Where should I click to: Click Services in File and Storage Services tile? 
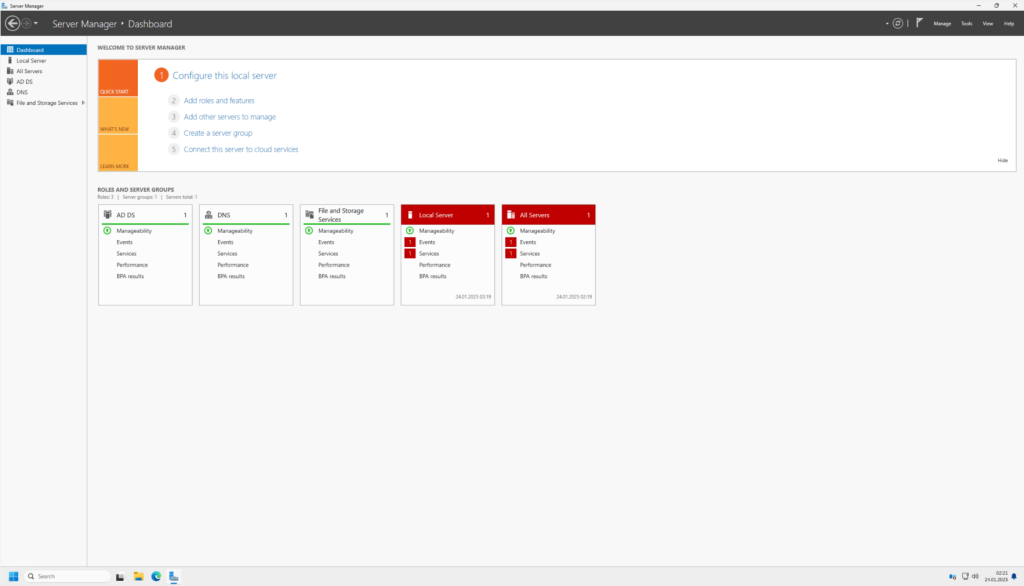pyautogui.click(x=328, y=253)
